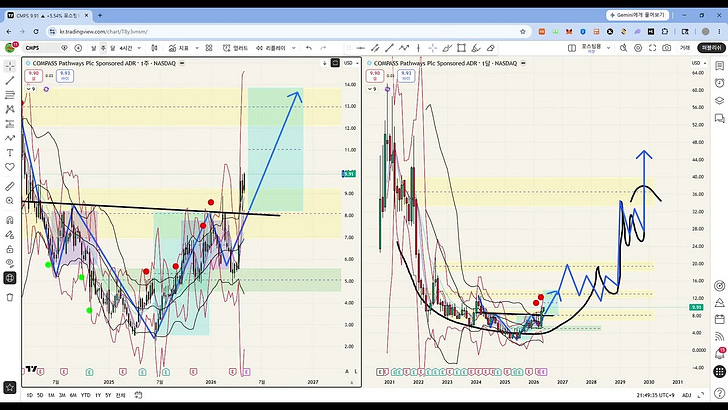This screenshot has height=410, width=728.
Task: Toggle lock all drawings
Action: (10, 249)
